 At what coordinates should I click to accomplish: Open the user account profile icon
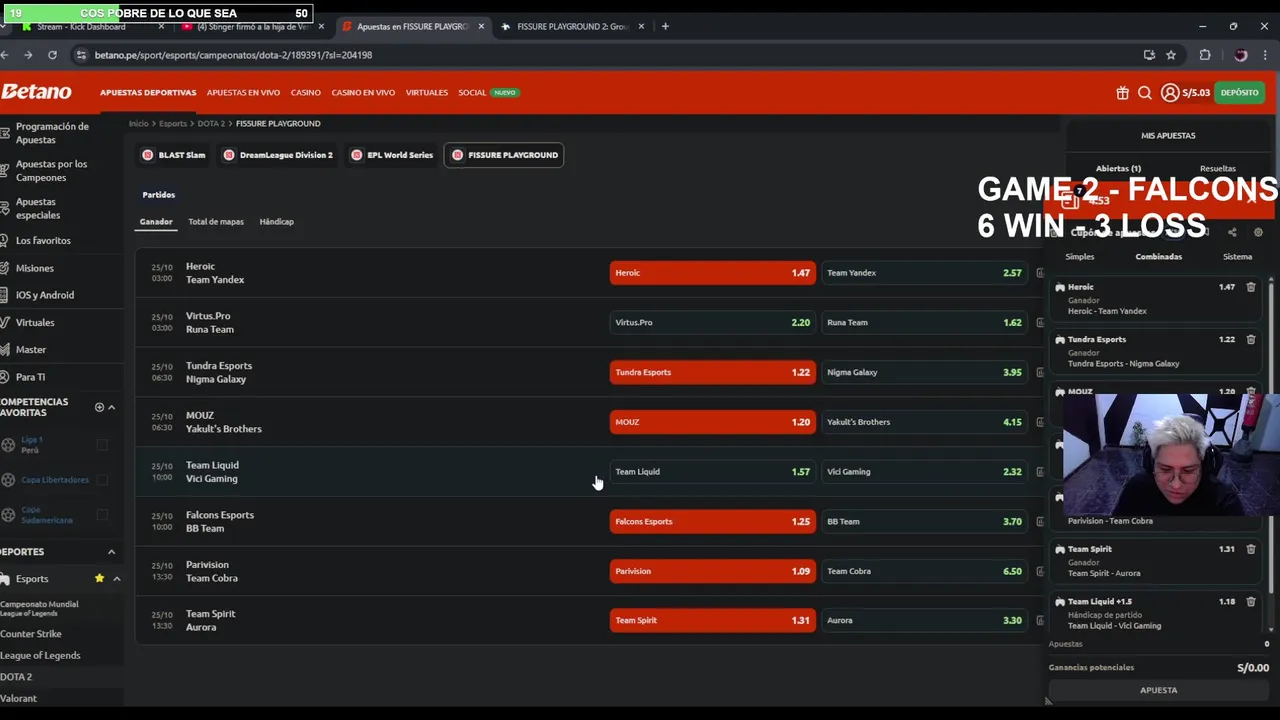pyautogui.click(x=1169, y=93)
